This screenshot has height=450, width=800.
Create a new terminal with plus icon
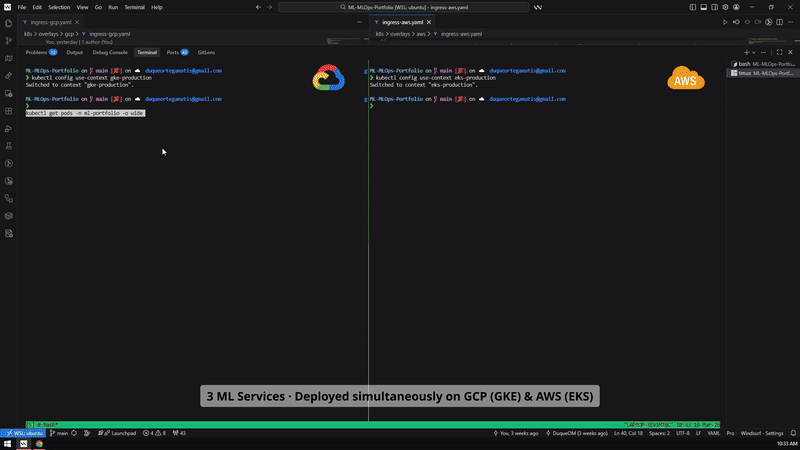[746, 53]
